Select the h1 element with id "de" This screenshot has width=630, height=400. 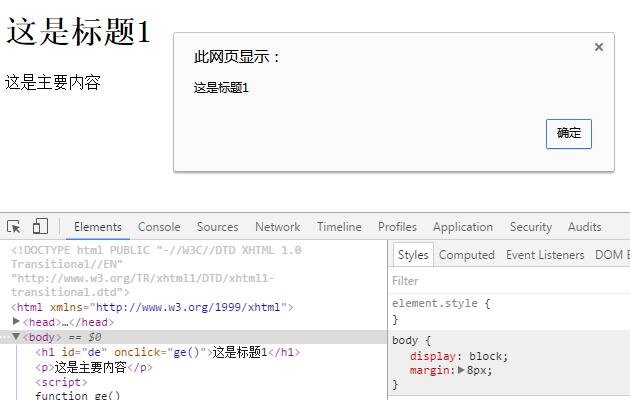167,352
